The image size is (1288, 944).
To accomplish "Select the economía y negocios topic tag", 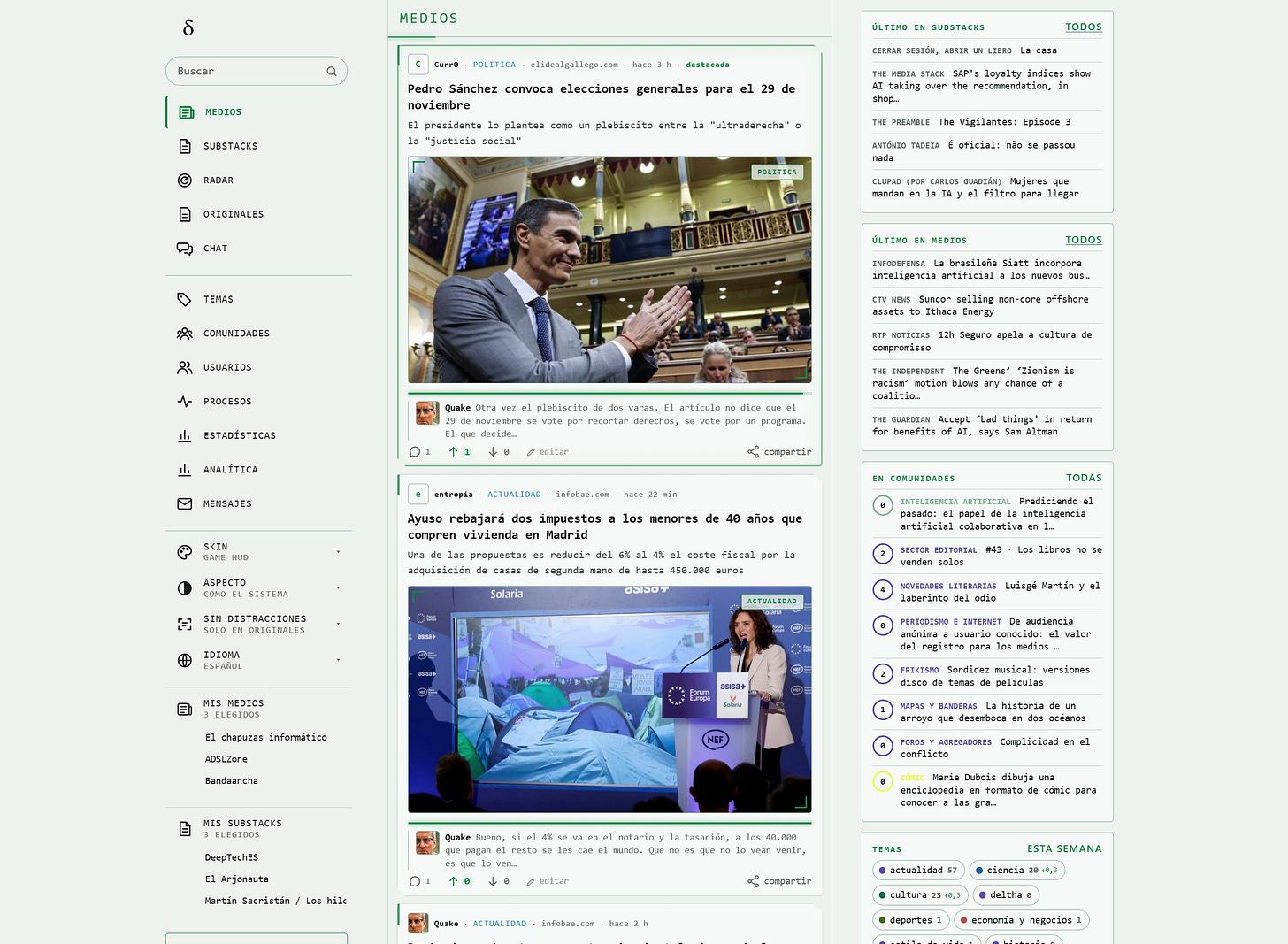I will [x=1022, y=920].
